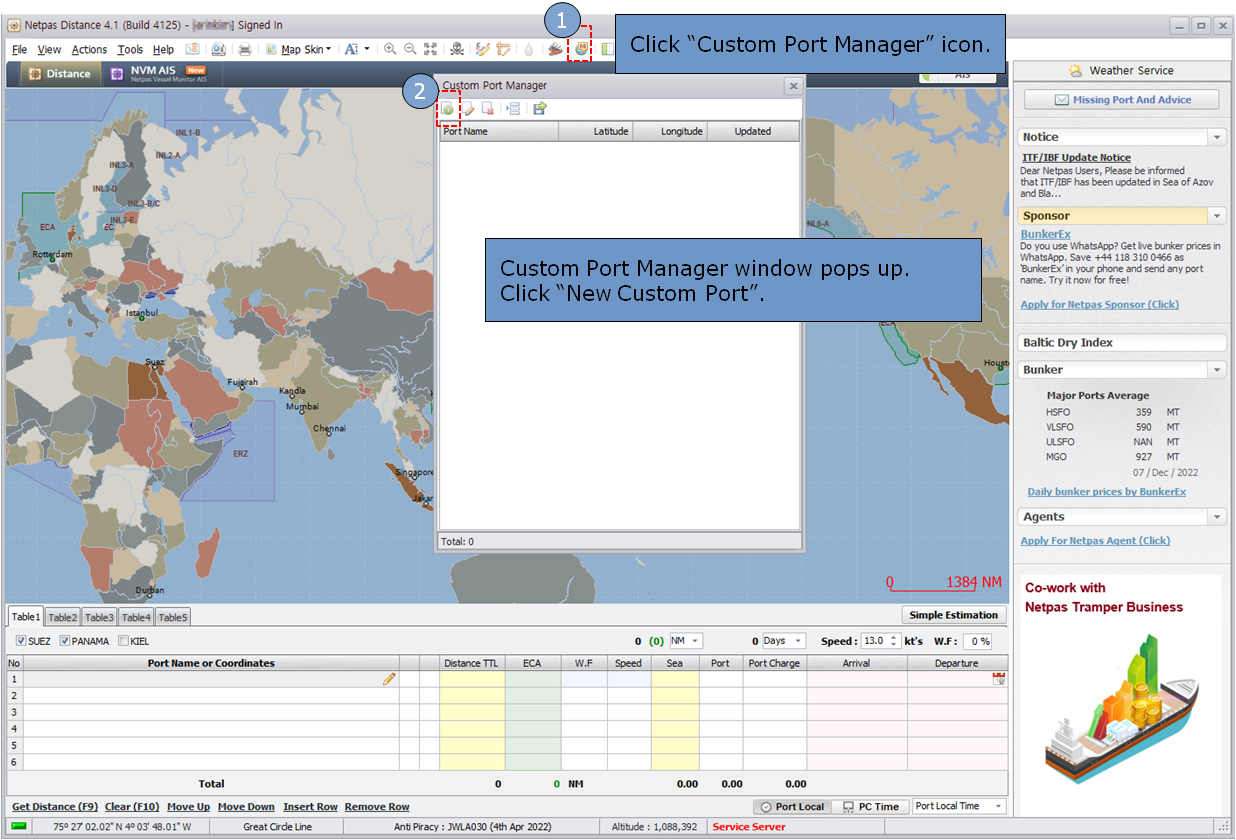Select the Port Local time toggle

(792, 807)
